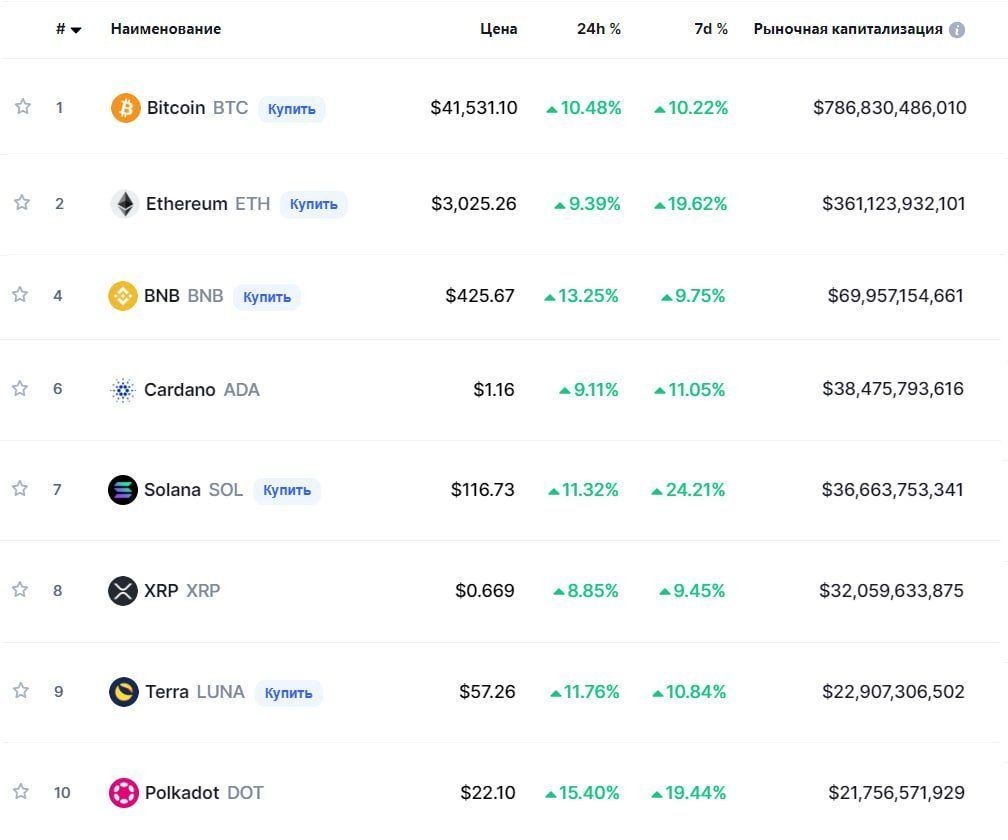Open market capitalization info tooltip icon

pos(957,30)
